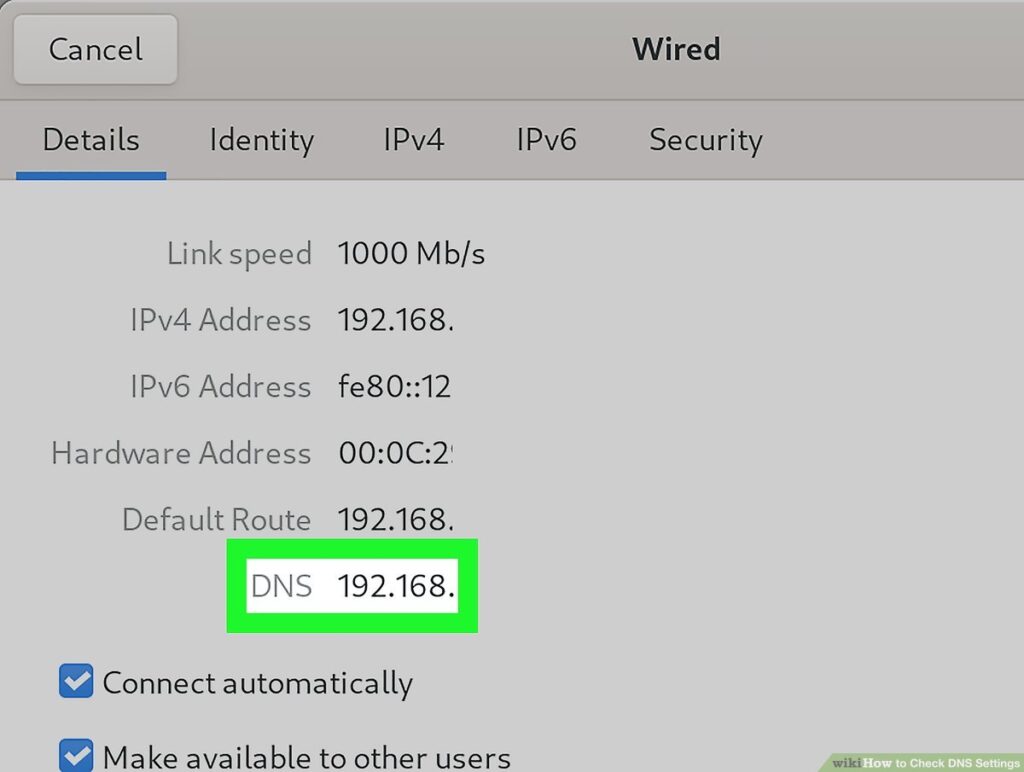The width and height of the screenshot is (1024, 772).
Task: Select the Link speed value
Action: pyautogui.click(x=411, y=253)
